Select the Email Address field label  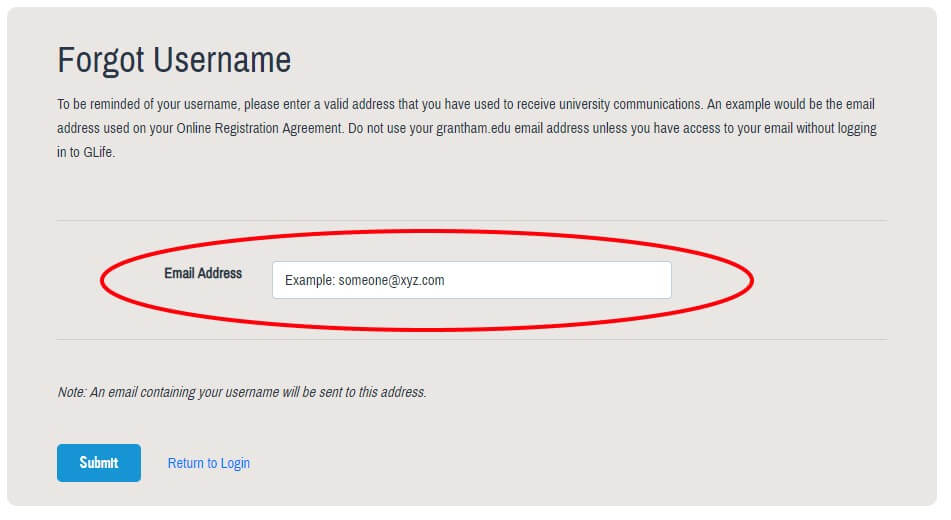(x=203, y=273)
